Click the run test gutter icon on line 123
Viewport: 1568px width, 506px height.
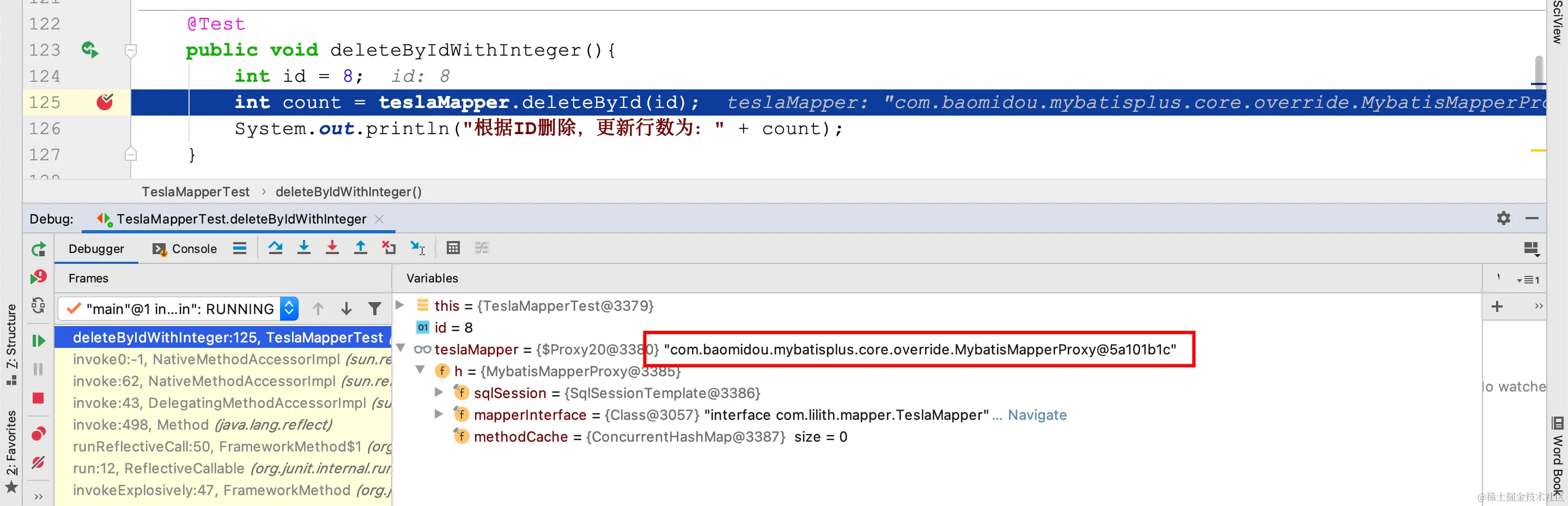tap(90, 49)
